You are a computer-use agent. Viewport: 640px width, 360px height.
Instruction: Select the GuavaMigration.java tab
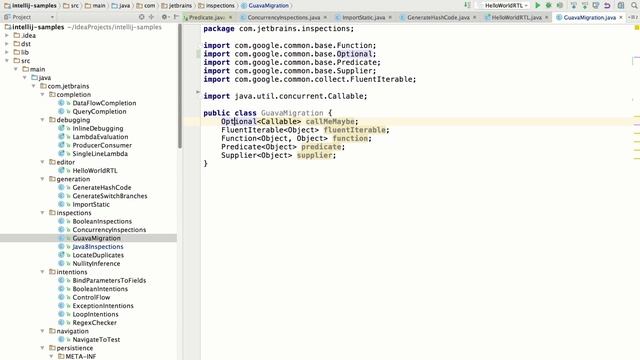589,18
